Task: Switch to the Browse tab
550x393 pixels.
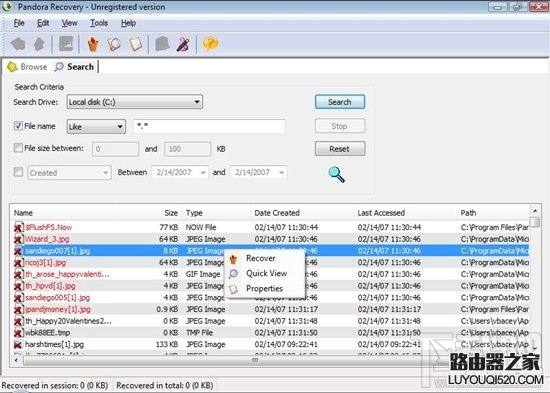Action: (27, 67)
